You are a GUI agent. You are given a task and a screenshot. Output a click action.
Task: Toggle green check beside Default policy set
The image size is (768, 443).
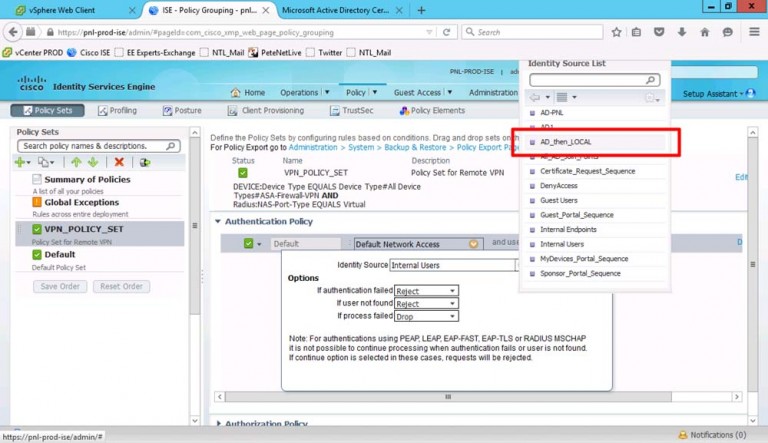click(37, 254)
